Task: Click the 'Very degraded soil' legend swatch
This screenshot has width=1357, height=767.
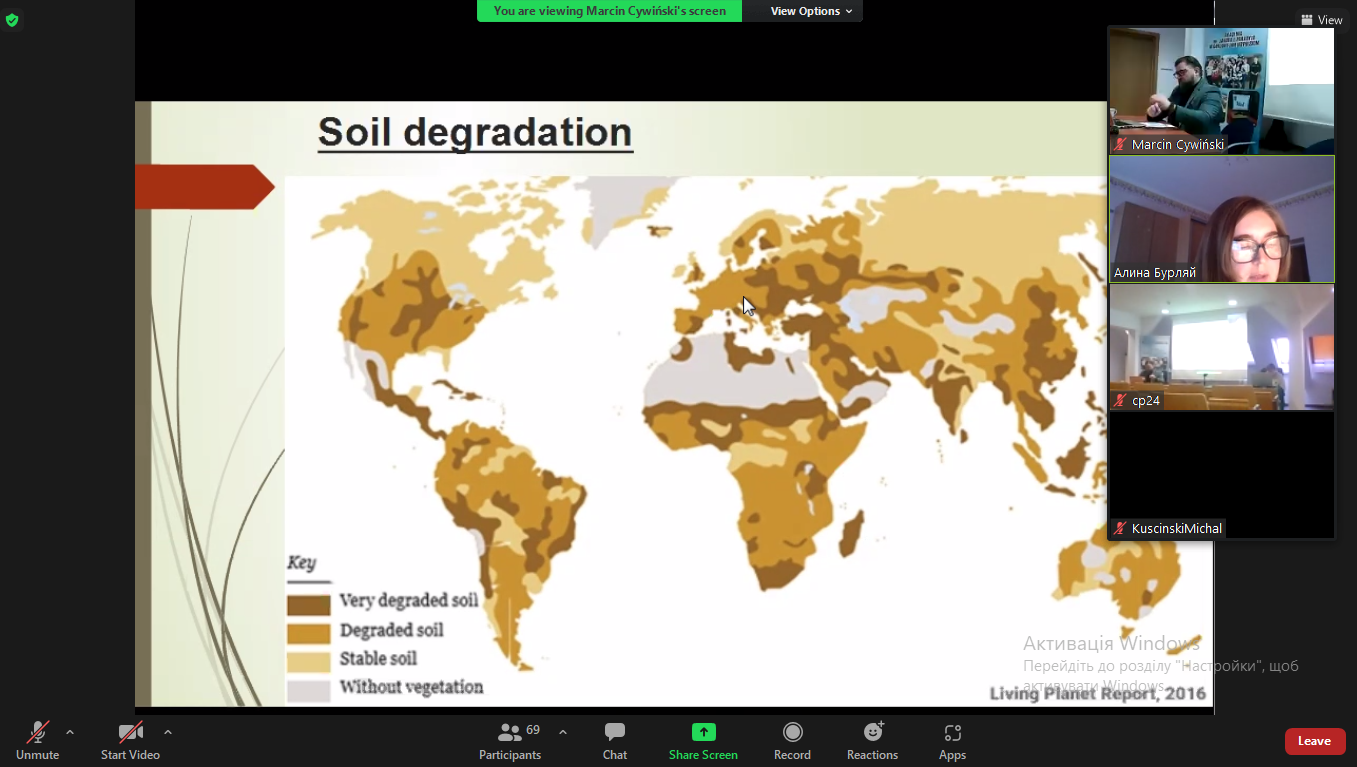Action: 309,604
